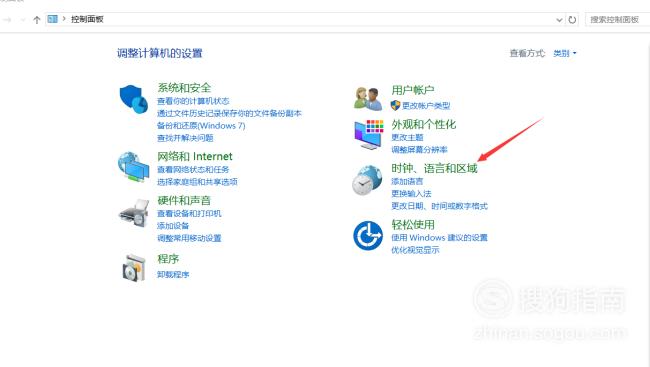Open 系统和安全 category
Image resolution: width=650 pixels, height=367 pixels.
[184, 87]
